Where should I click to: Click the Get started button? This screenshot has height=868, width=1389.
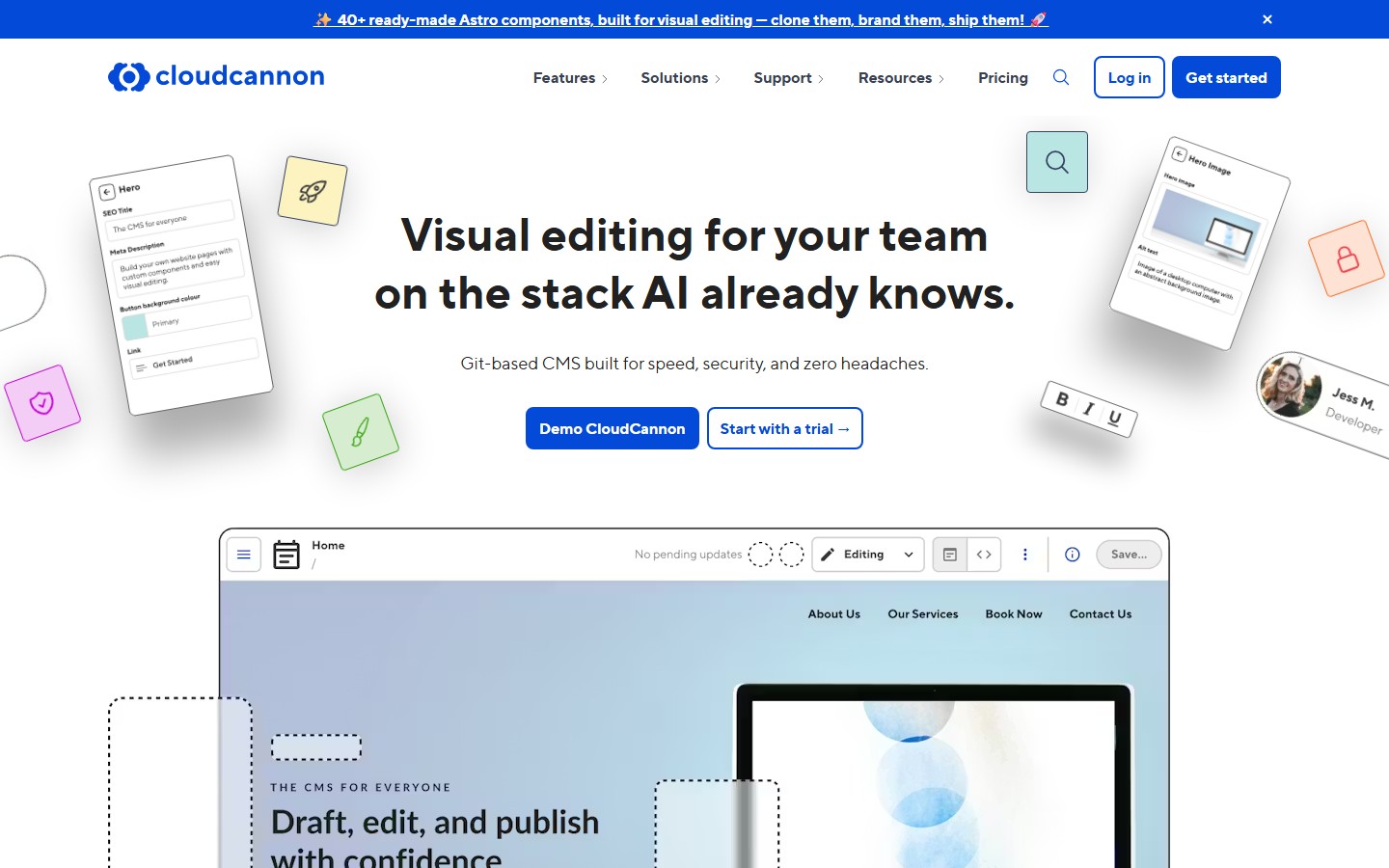pos(1226,77)
